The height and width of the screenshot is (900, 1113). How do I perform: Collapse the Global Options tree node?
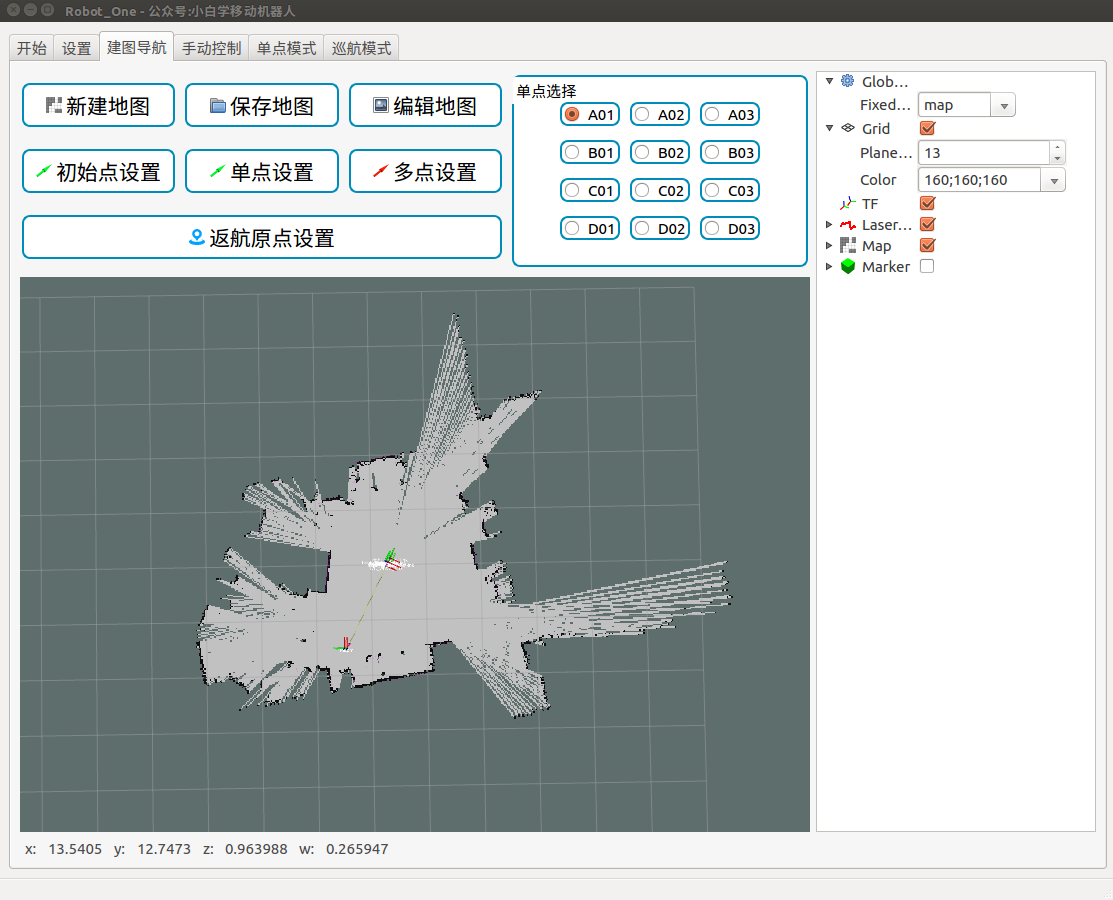[x=829, y=81]
